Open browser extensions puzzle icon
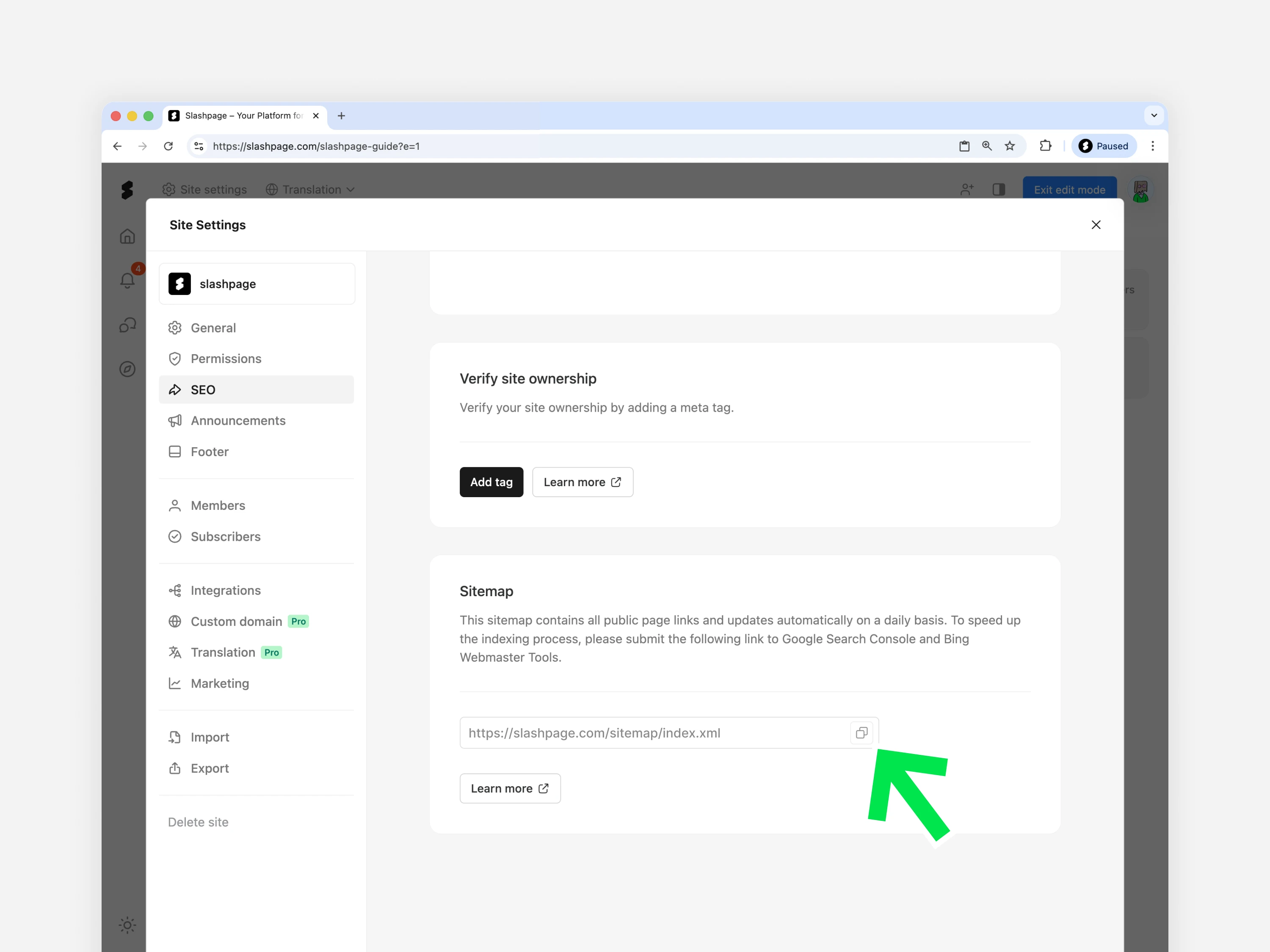Image resolution: width=1270 pixels, height=952 pixels. pyautogui.click(x=1045, y=146)
